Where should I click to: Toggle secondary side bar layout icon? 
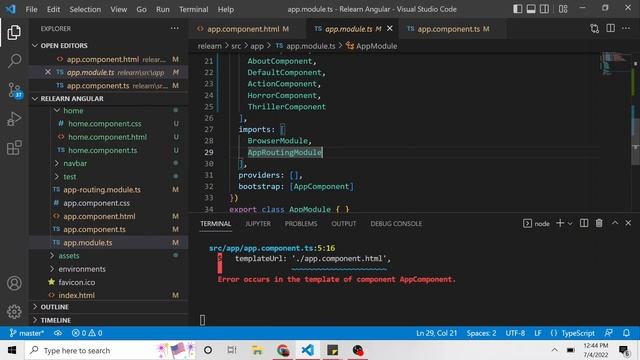tap(544, 9)
